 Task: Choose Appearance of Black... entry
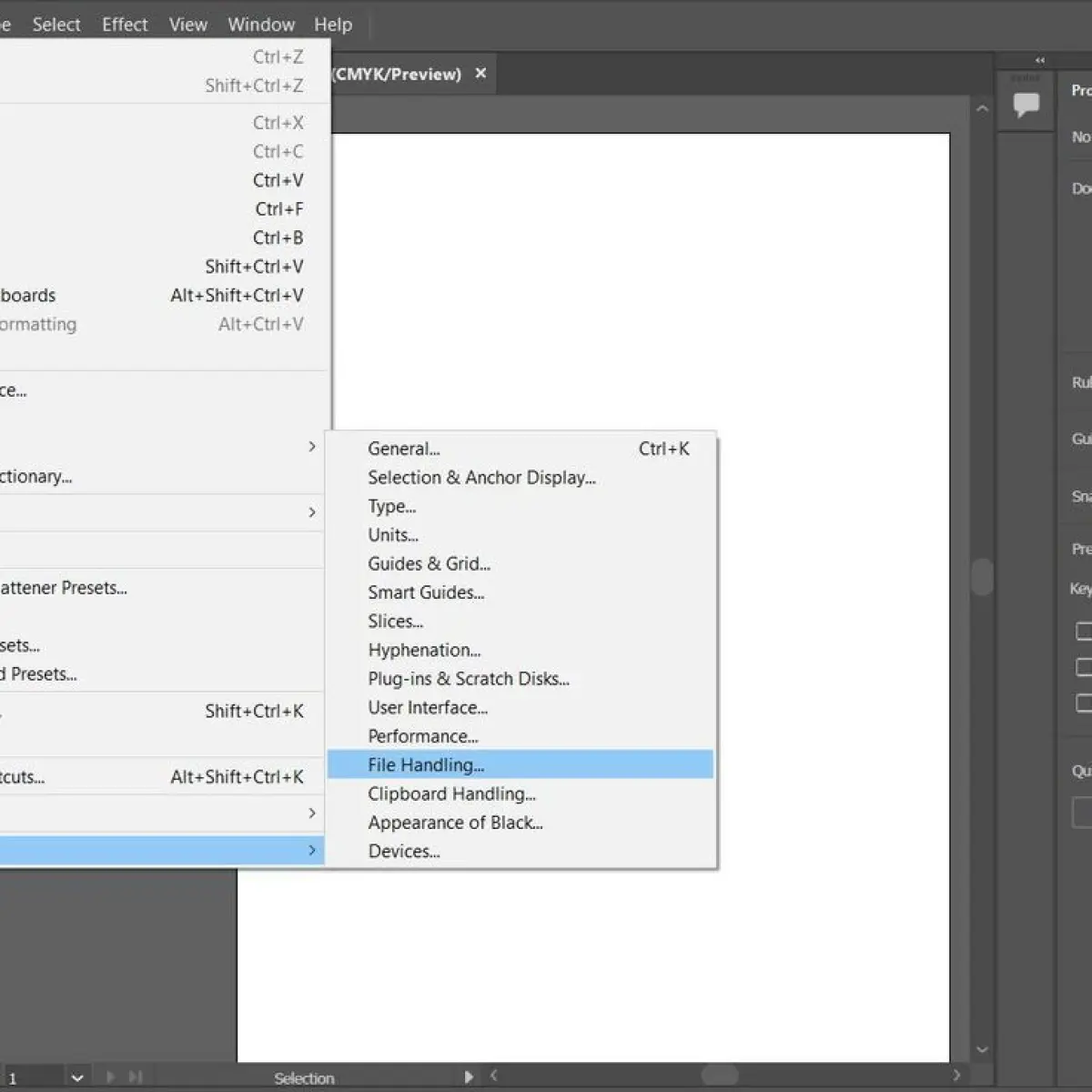[x=521, y=823]
